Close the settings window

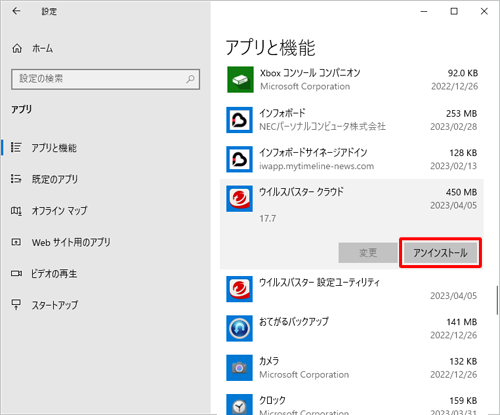point(484,11)
